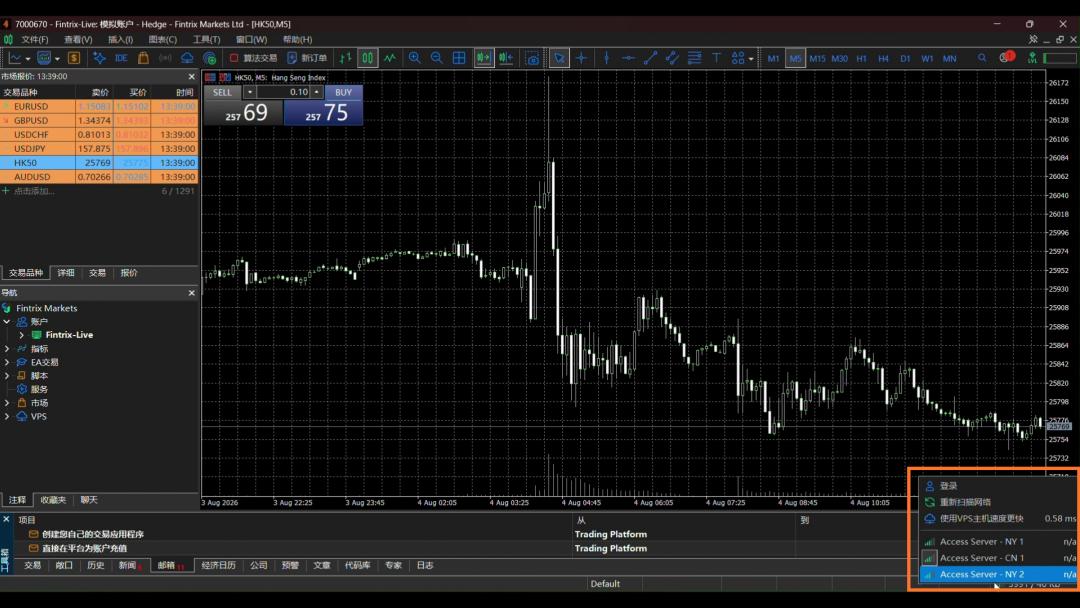Zoom in on the chart
This screenshot has height=608, width=1080.
(x=415, y=59)
